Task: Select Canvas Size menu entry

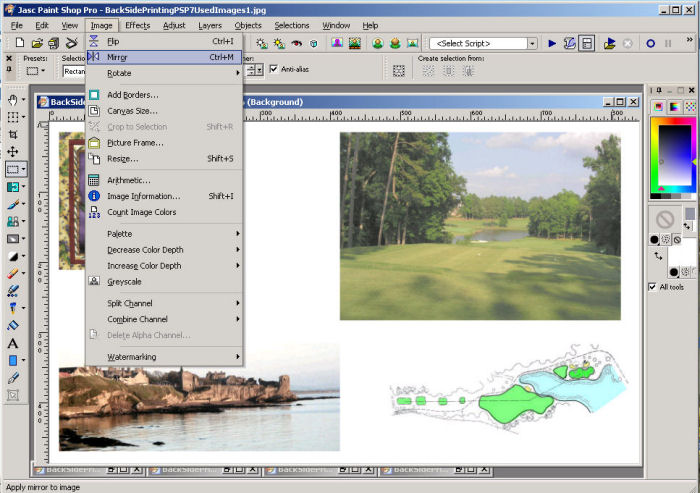Action: [132, 111]
